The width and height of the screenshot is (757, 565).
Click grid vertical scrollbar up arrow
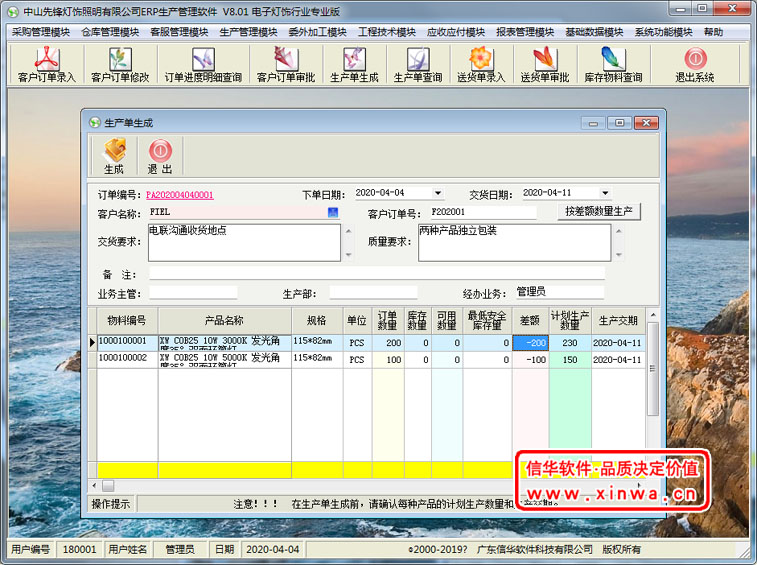[653, 315]
